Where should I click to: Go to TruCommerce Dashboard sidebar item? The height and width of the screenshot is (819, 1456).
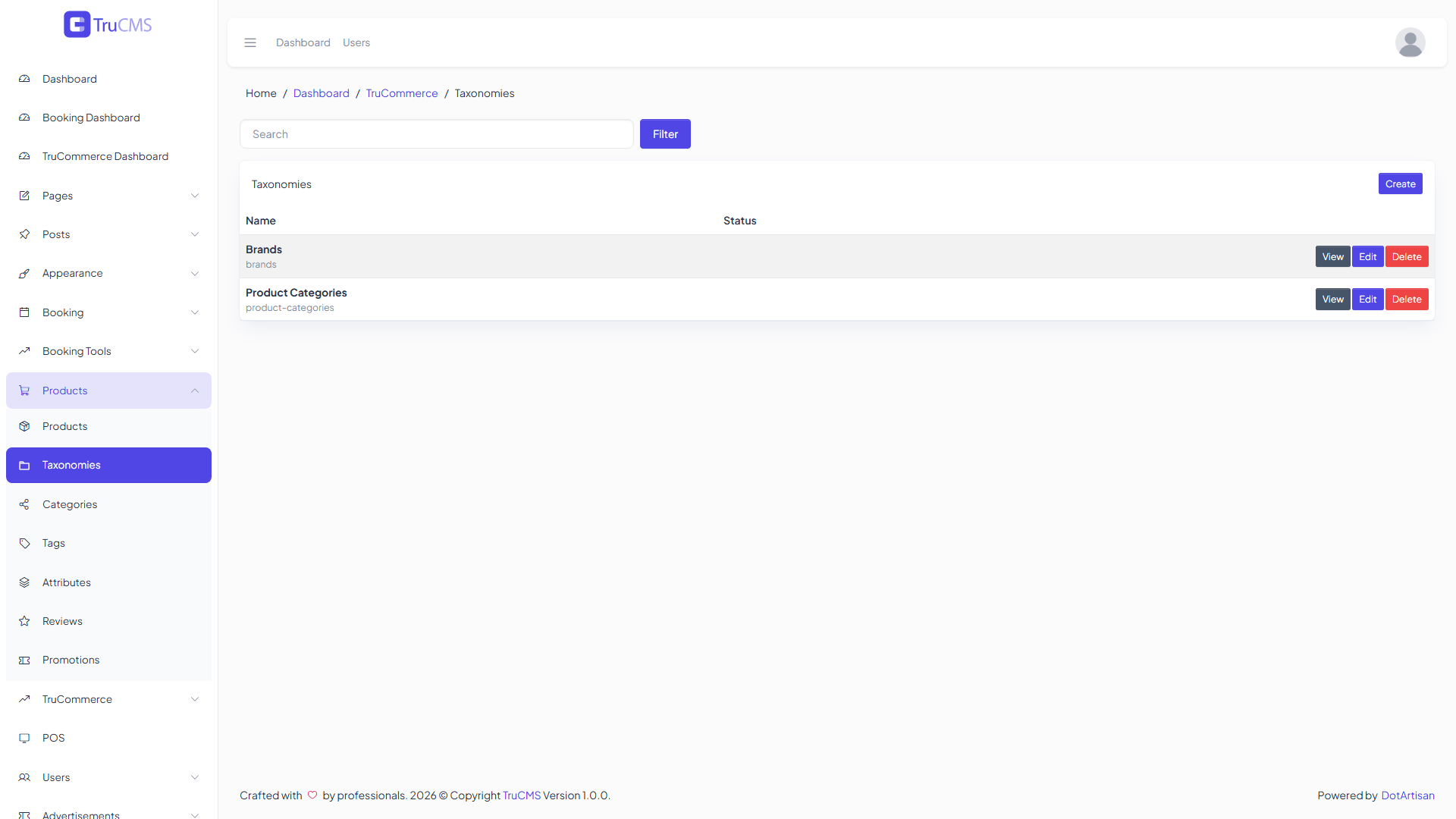point(108,156)
